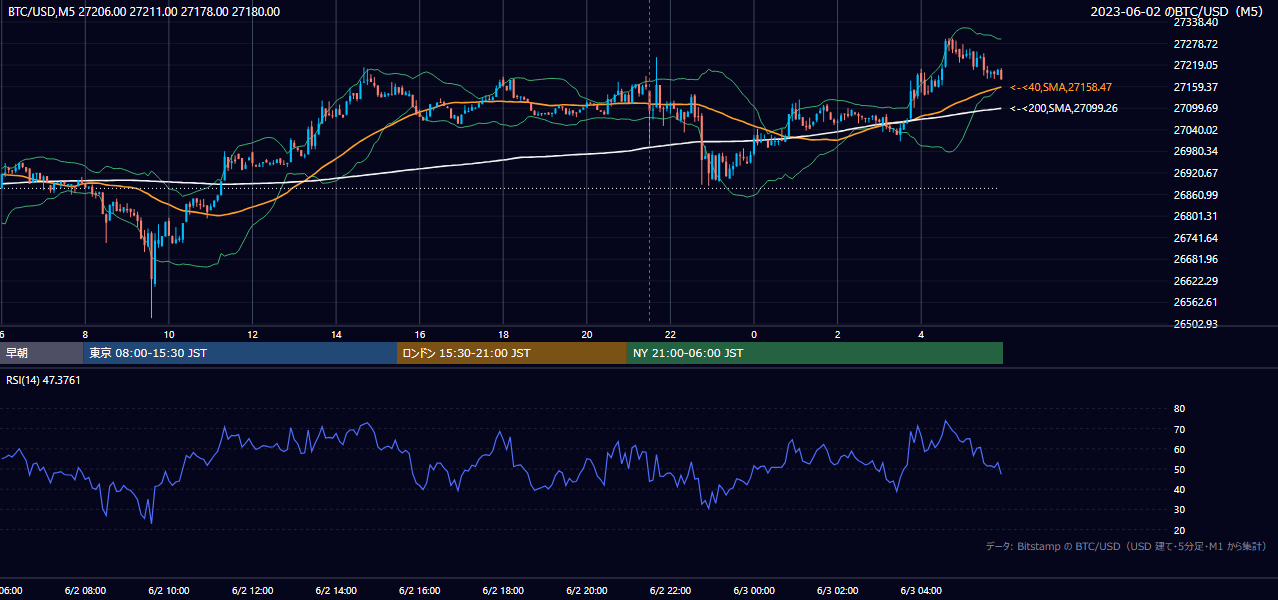Click the RSI scale value 40
Screen dimensions: 1278x600
click(1179, 489)
